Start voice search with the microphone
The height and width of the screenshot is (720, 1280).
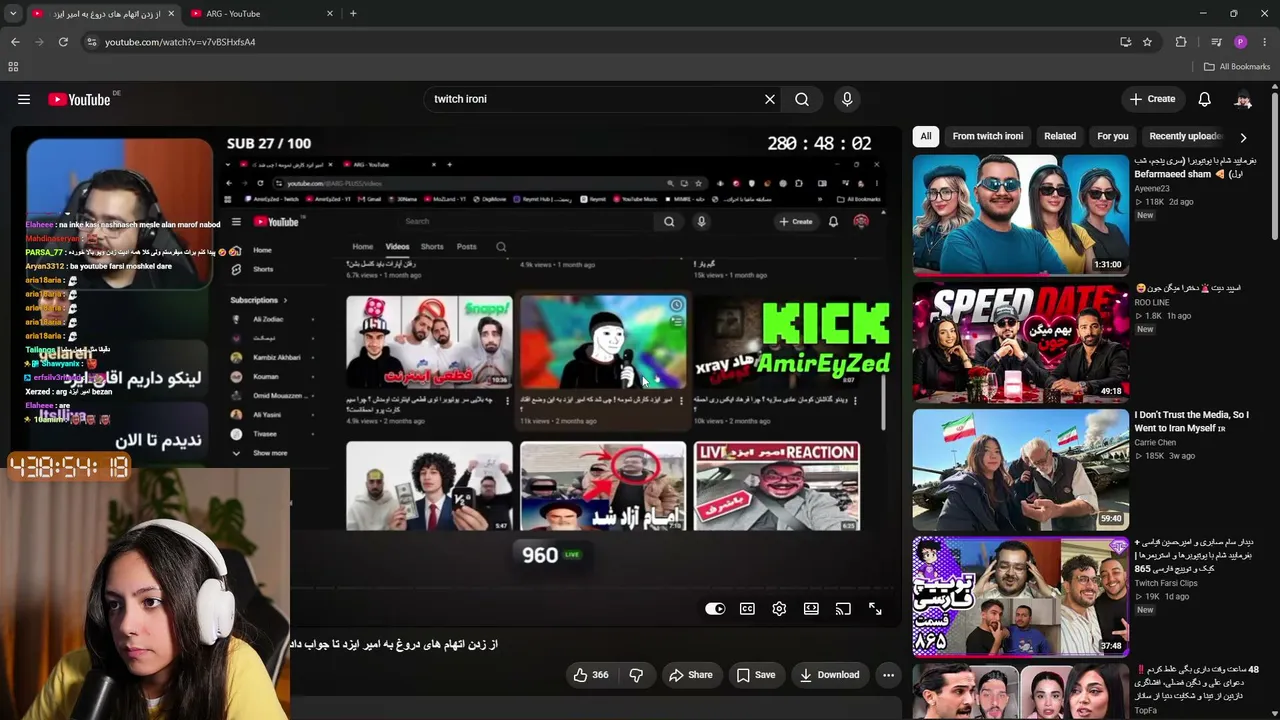[x=847, y=99]
